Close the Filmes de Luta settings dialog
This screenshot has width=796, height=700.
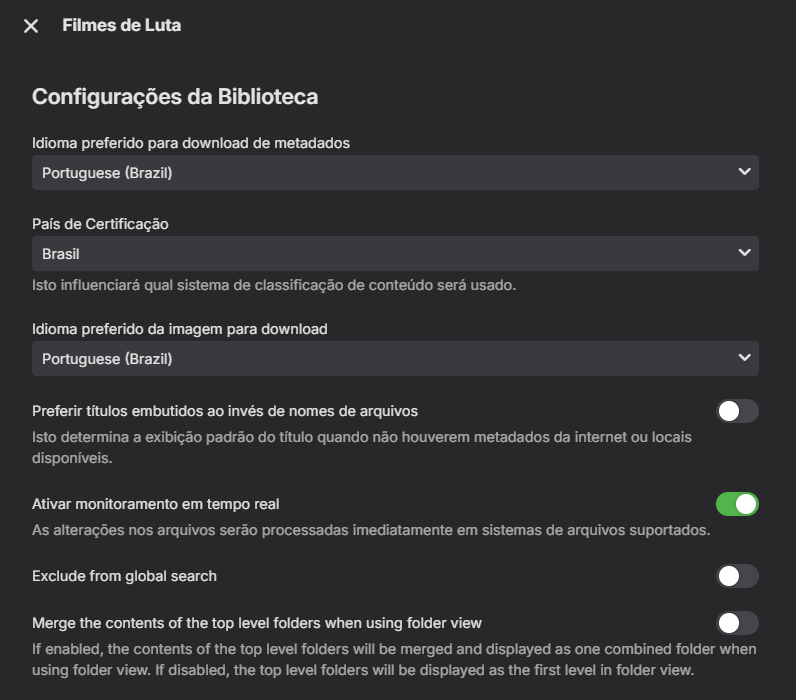[31, 26]
